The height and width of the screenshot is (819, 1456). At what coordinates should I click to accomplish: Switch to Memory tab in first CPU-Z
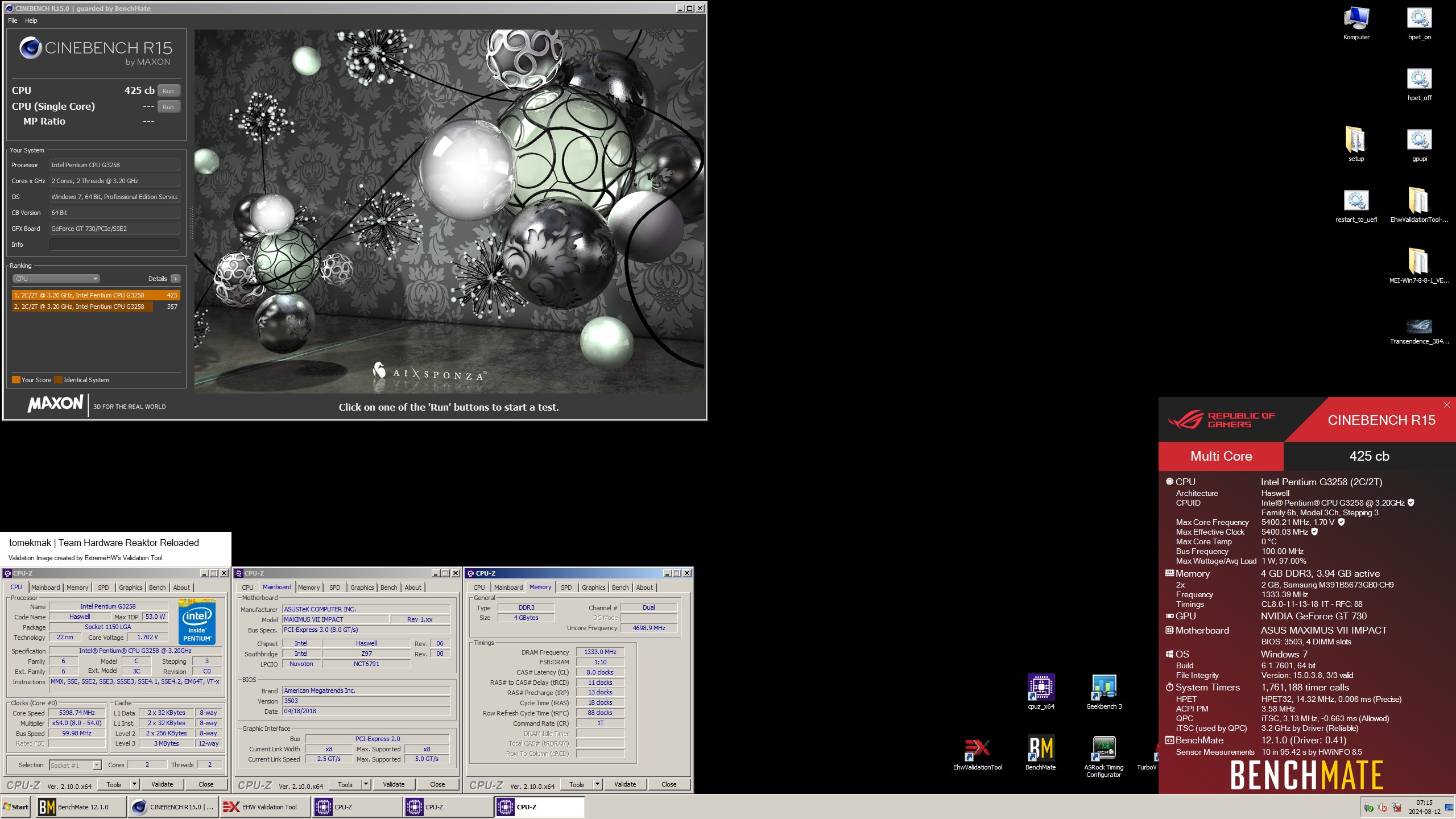77,588
